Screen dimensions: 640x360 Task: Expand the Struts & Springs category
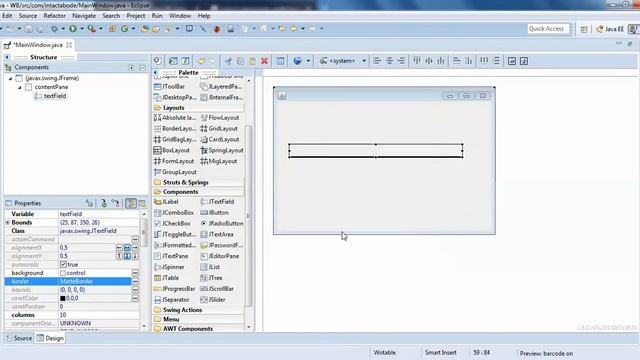(x=199, y=182)
